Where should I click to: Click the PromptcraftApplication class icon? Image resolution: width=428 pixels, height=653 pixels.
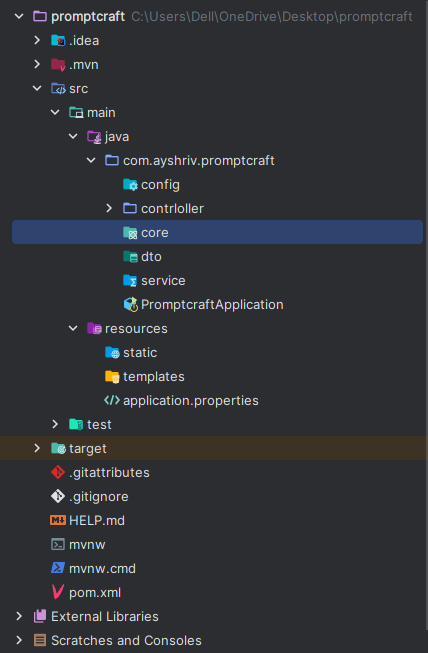click(131, 304)
